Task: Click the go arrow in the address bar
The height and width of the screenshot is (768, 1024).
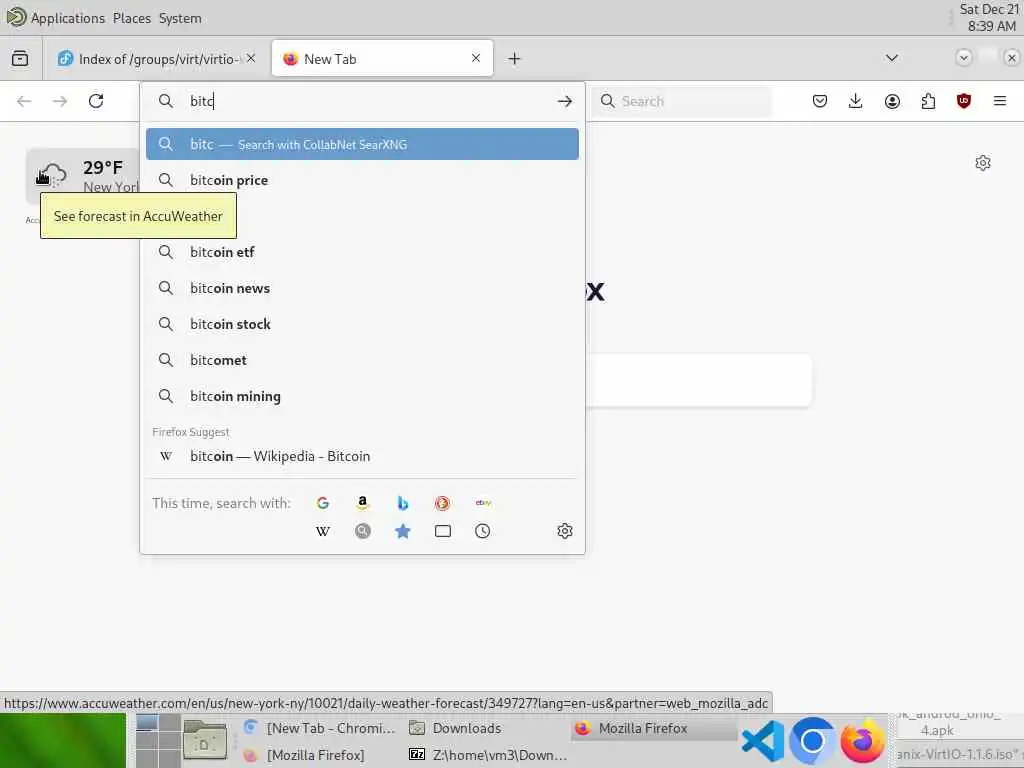Action: pyautogui.click(x=565, y=101)
